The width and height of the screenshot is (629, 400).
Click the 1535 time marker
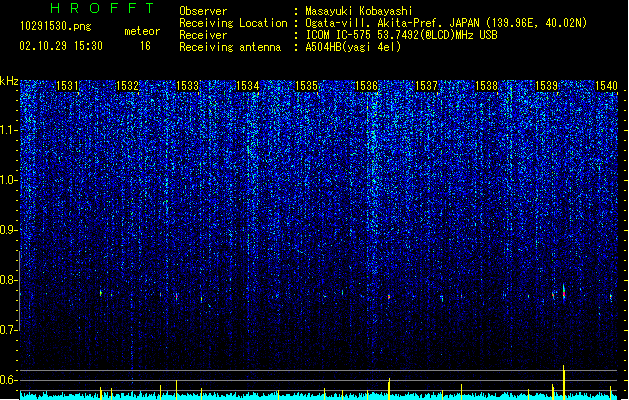(x=306, y=85)
